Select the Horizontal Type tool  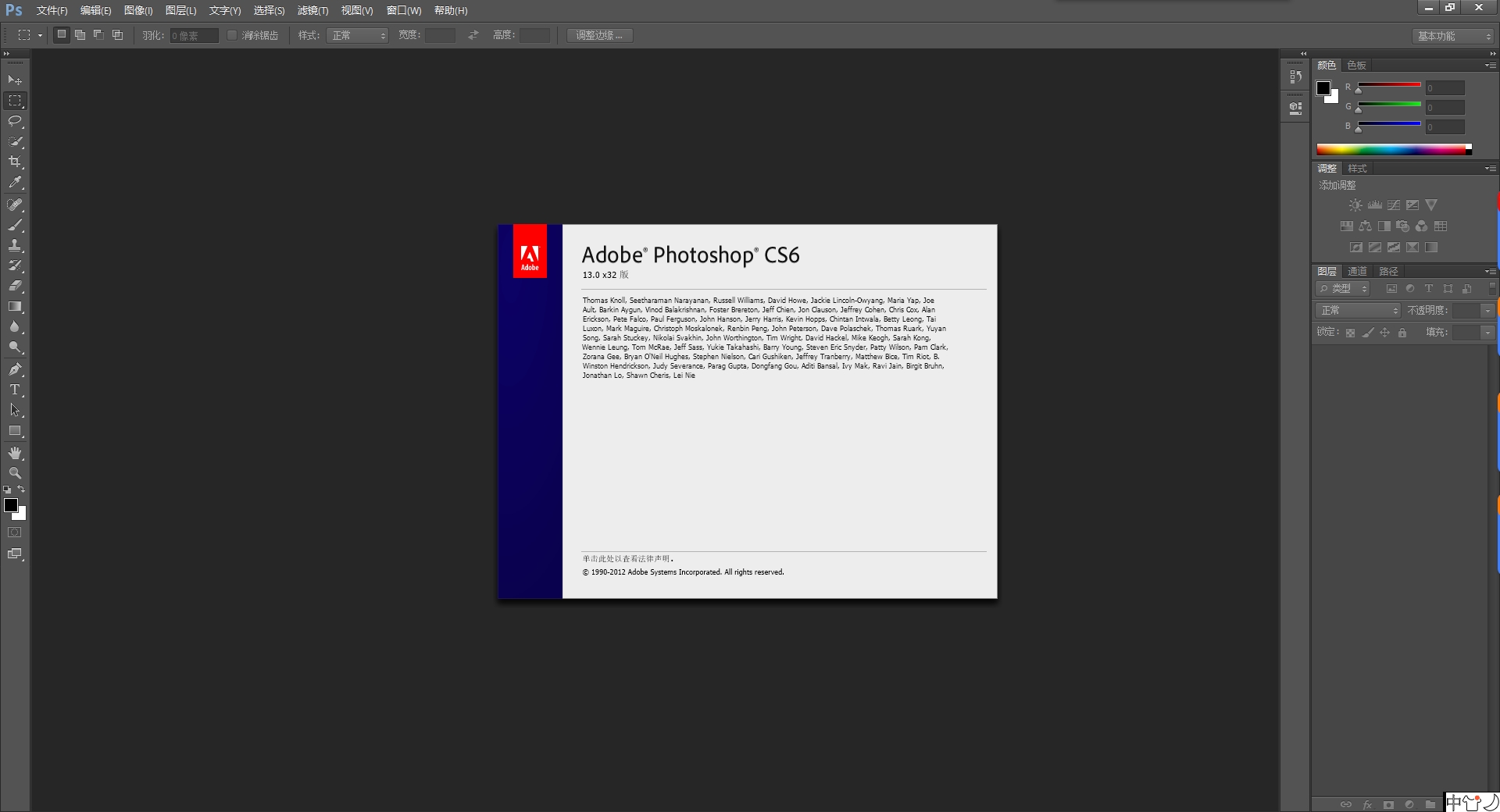pyautogui.click(x=14, y=390)
